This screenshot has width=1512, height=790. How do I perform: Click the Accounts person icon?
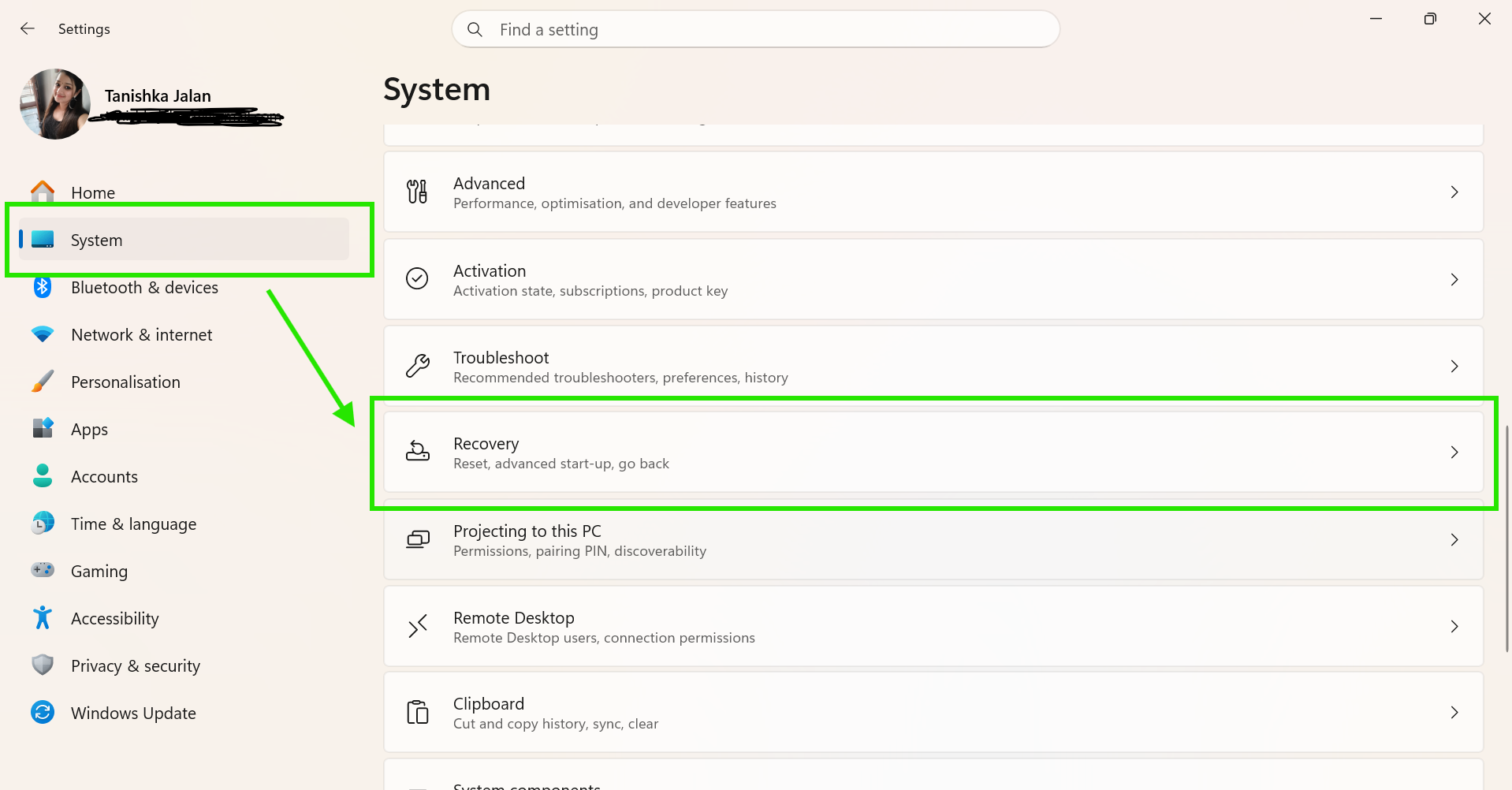tap(43, 475)
